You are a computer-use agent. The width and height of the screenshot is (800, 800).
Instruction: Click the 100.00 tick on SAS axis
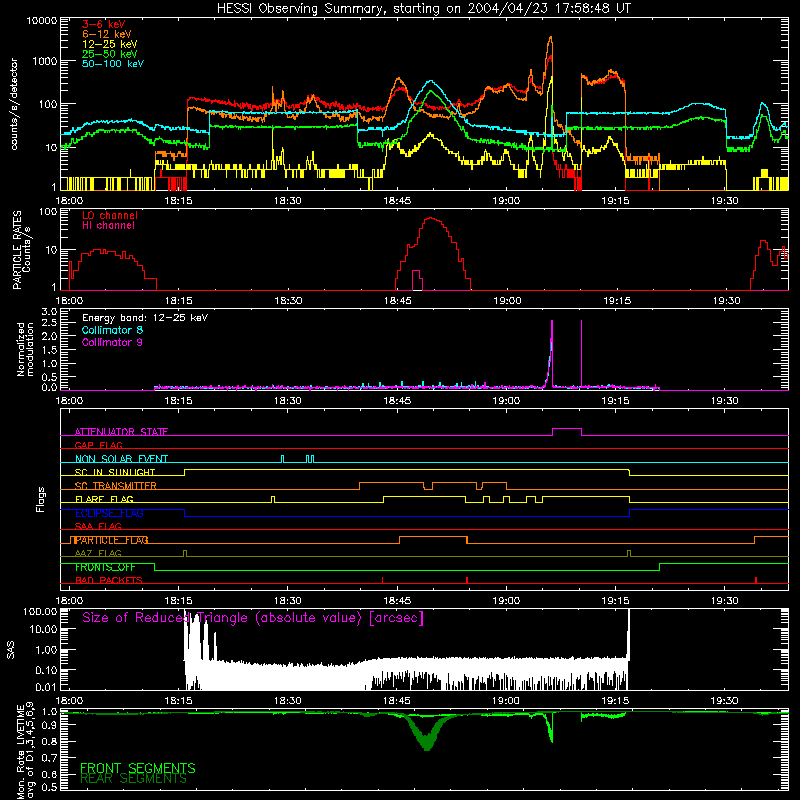(x=40, y=612)
